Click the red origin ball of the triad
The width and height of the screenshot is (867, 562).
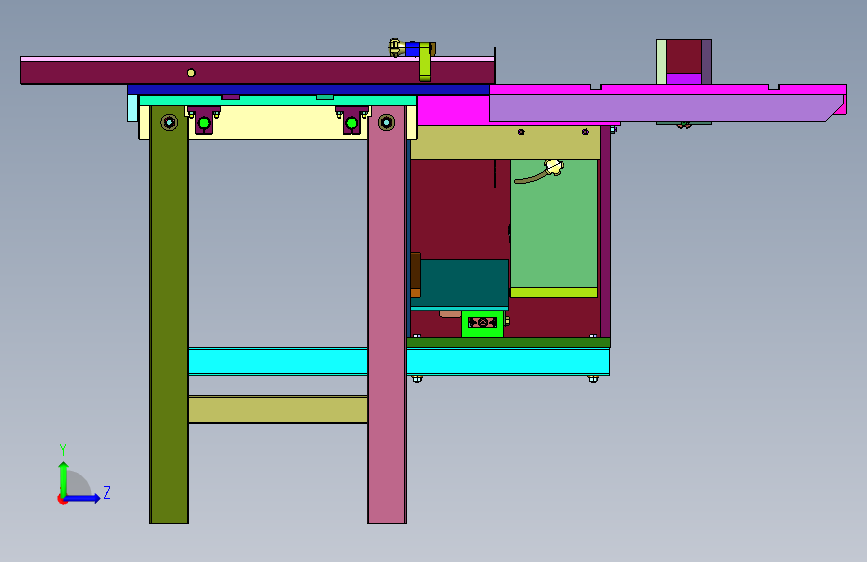tap(62, 499)
